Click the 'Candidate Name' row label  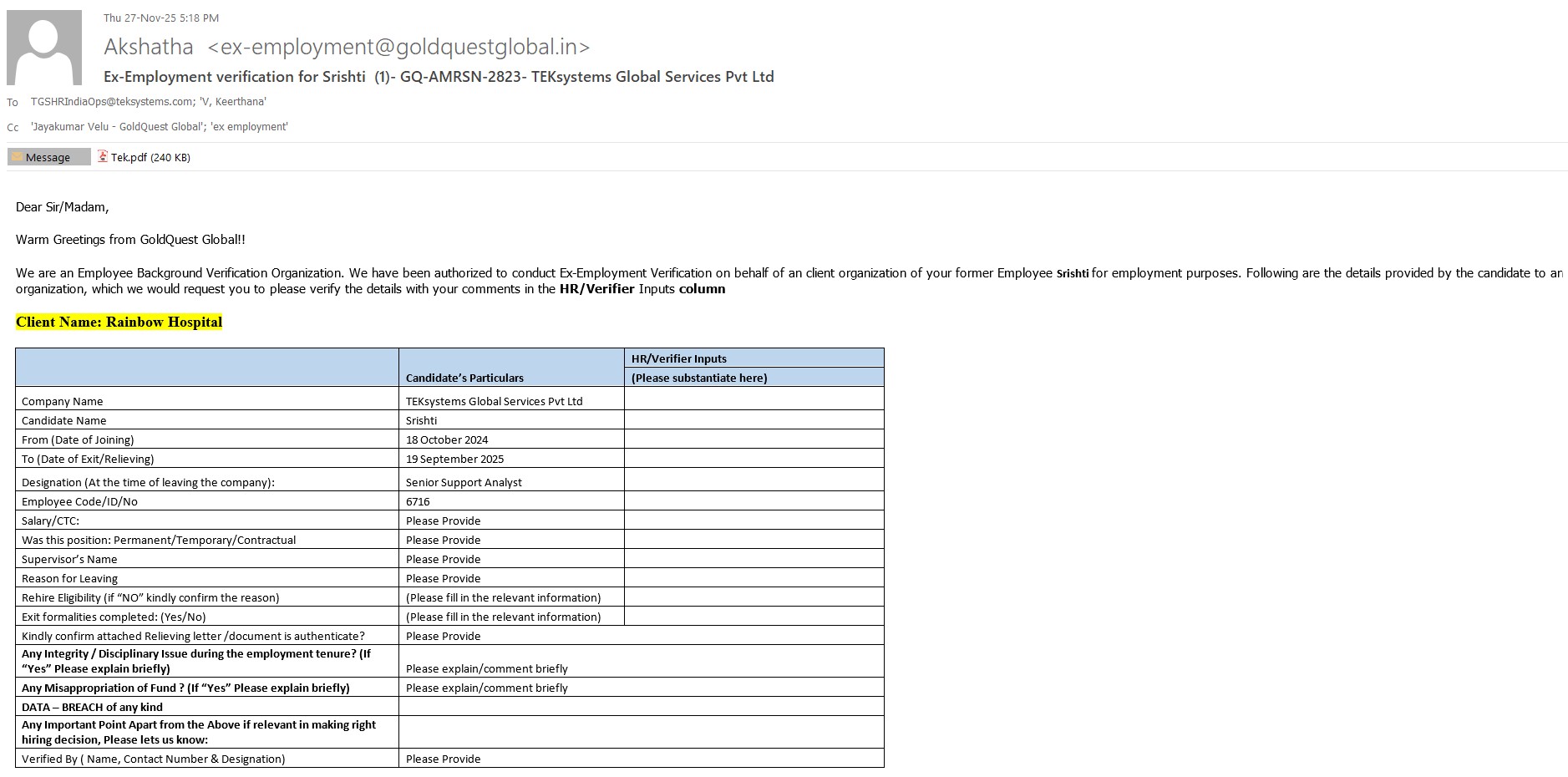64,420
